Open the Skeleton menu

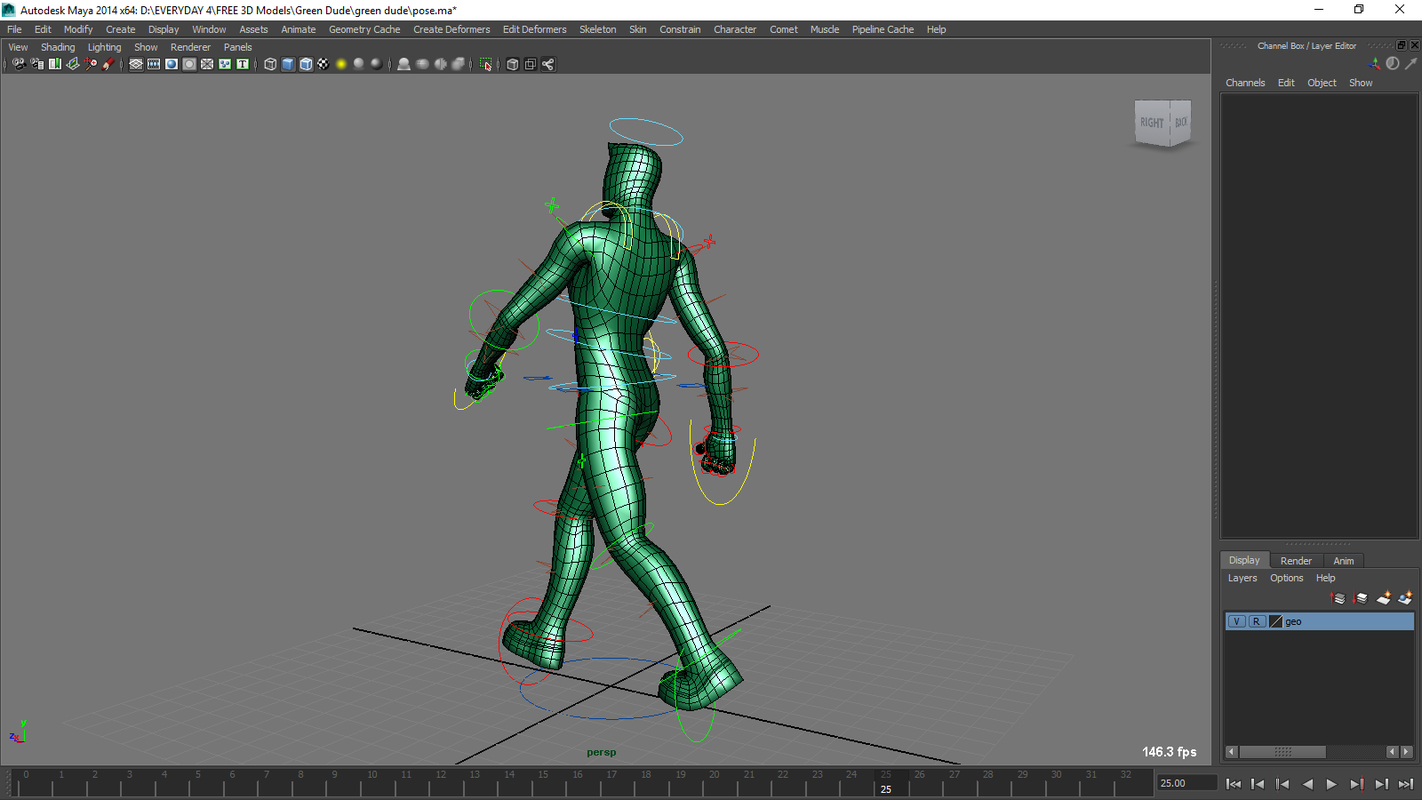point(597,29)
